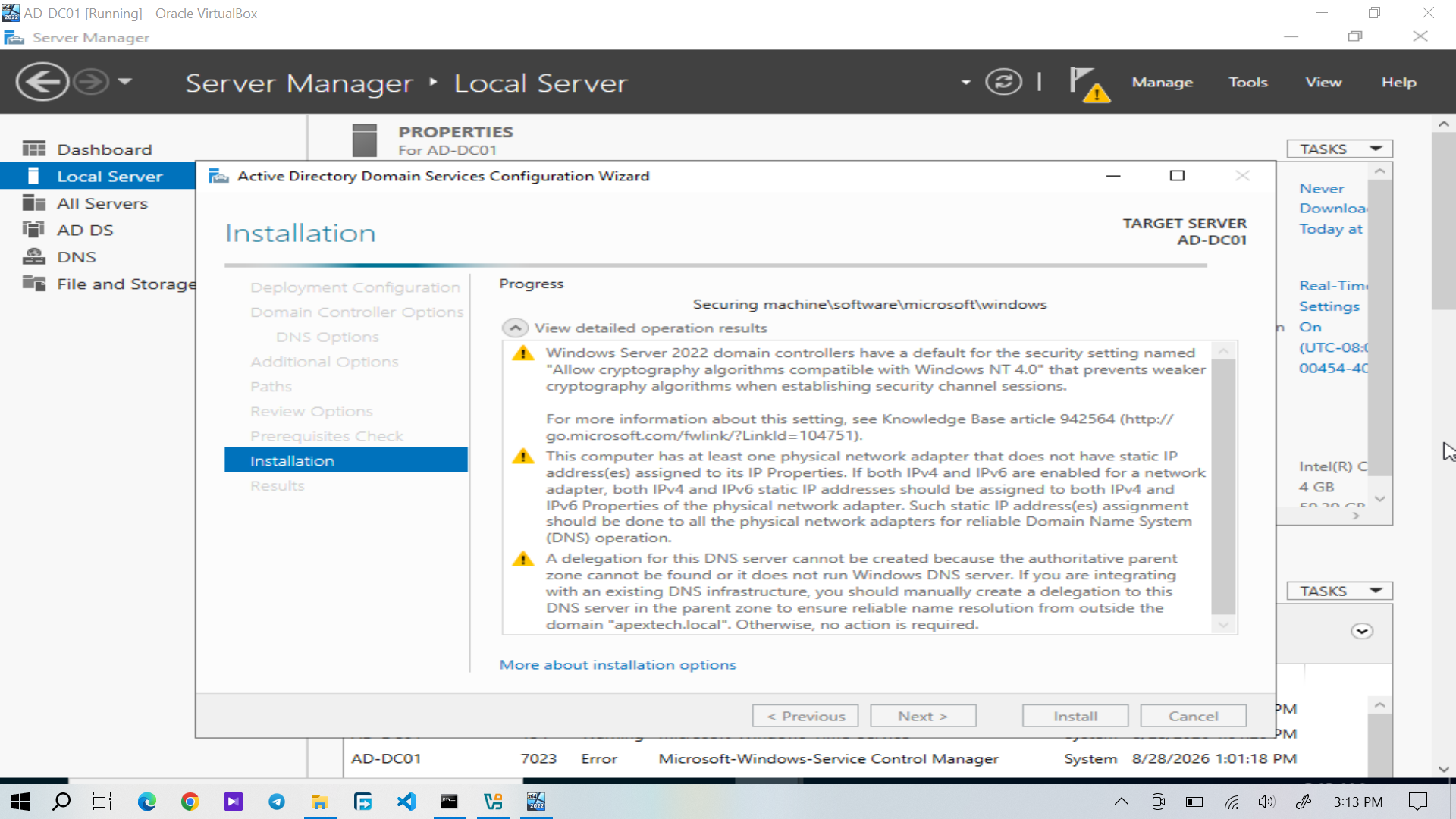The image size is (1456, 819).
Task: Collapse View detailed operation results
Action: pyautogui.click(x=515, y=328)
